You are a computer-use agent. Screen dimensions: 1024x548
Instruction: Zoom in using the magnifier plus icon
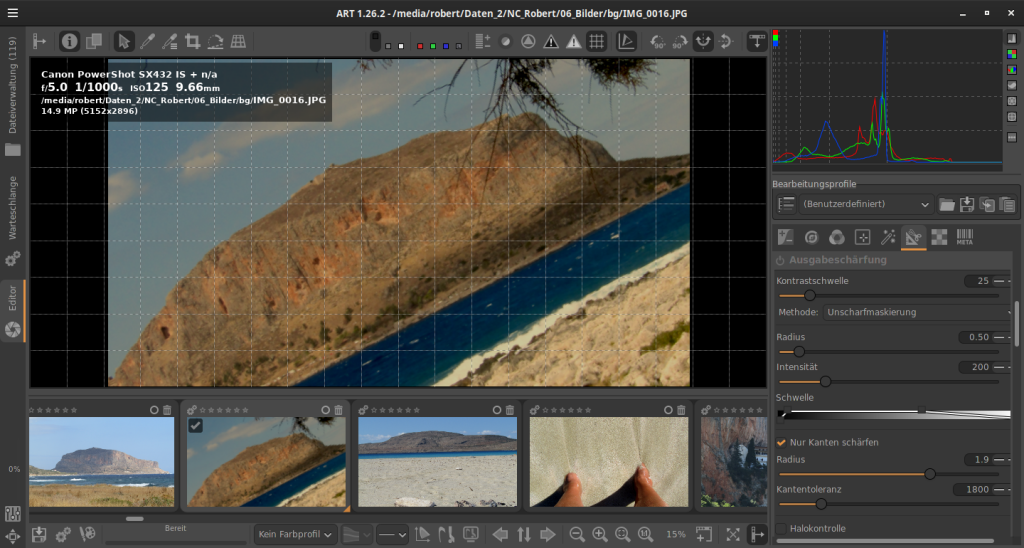click(x=600, y=534)
